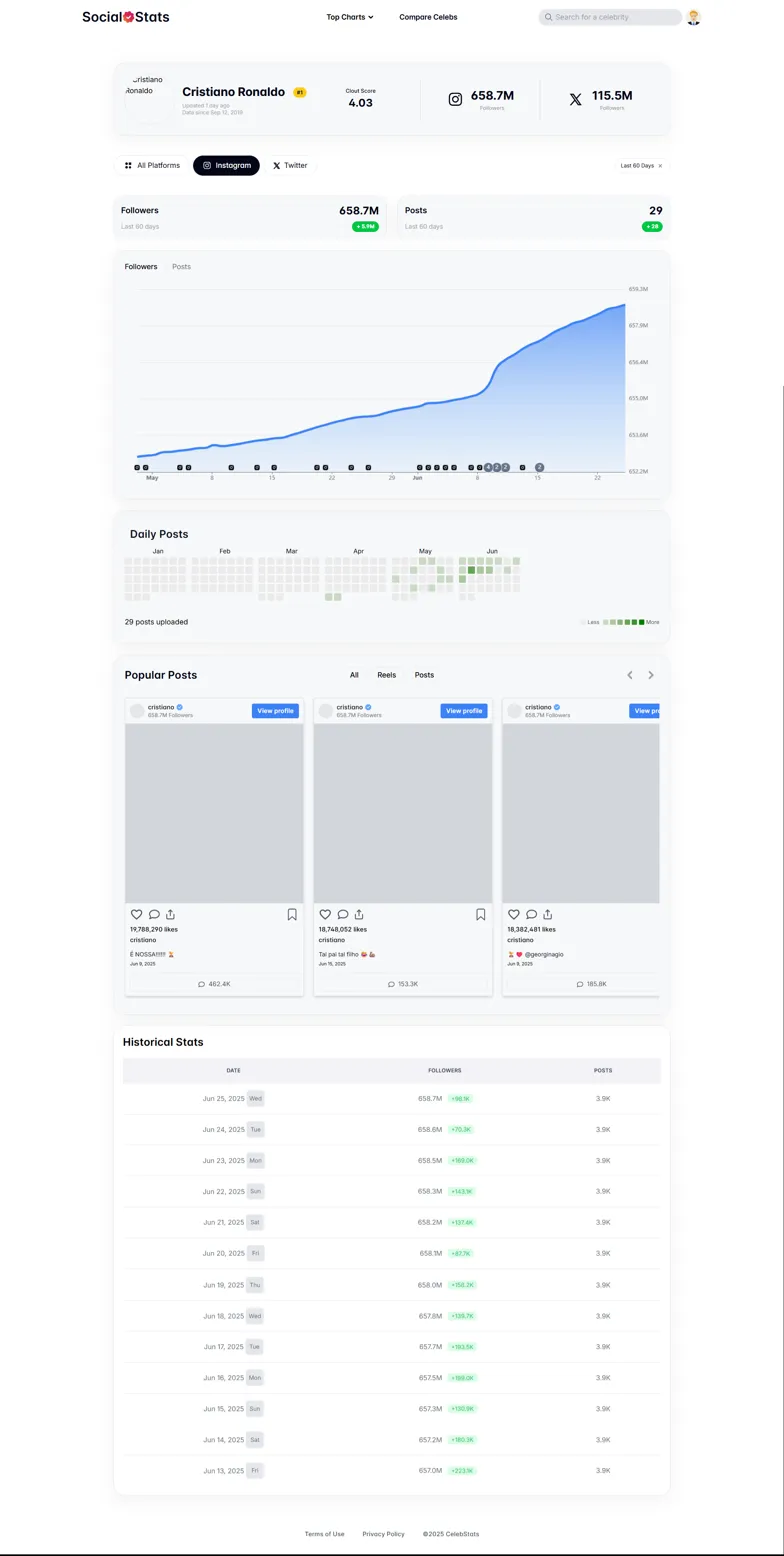
Task: Open 153.3K comments count
Action: coord(403,984)
